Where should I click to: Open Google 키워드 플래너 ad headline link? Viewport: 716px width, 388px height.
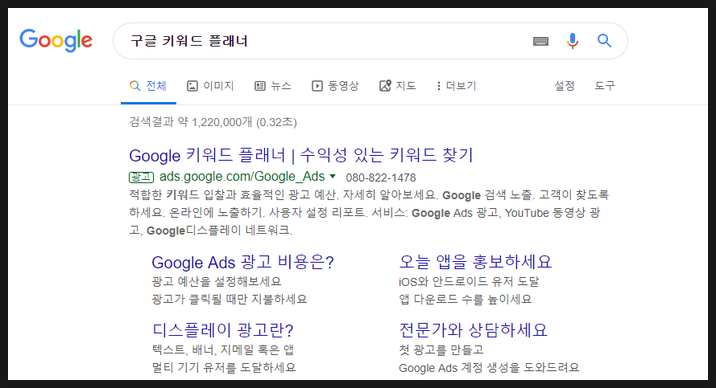coord(301,155)
